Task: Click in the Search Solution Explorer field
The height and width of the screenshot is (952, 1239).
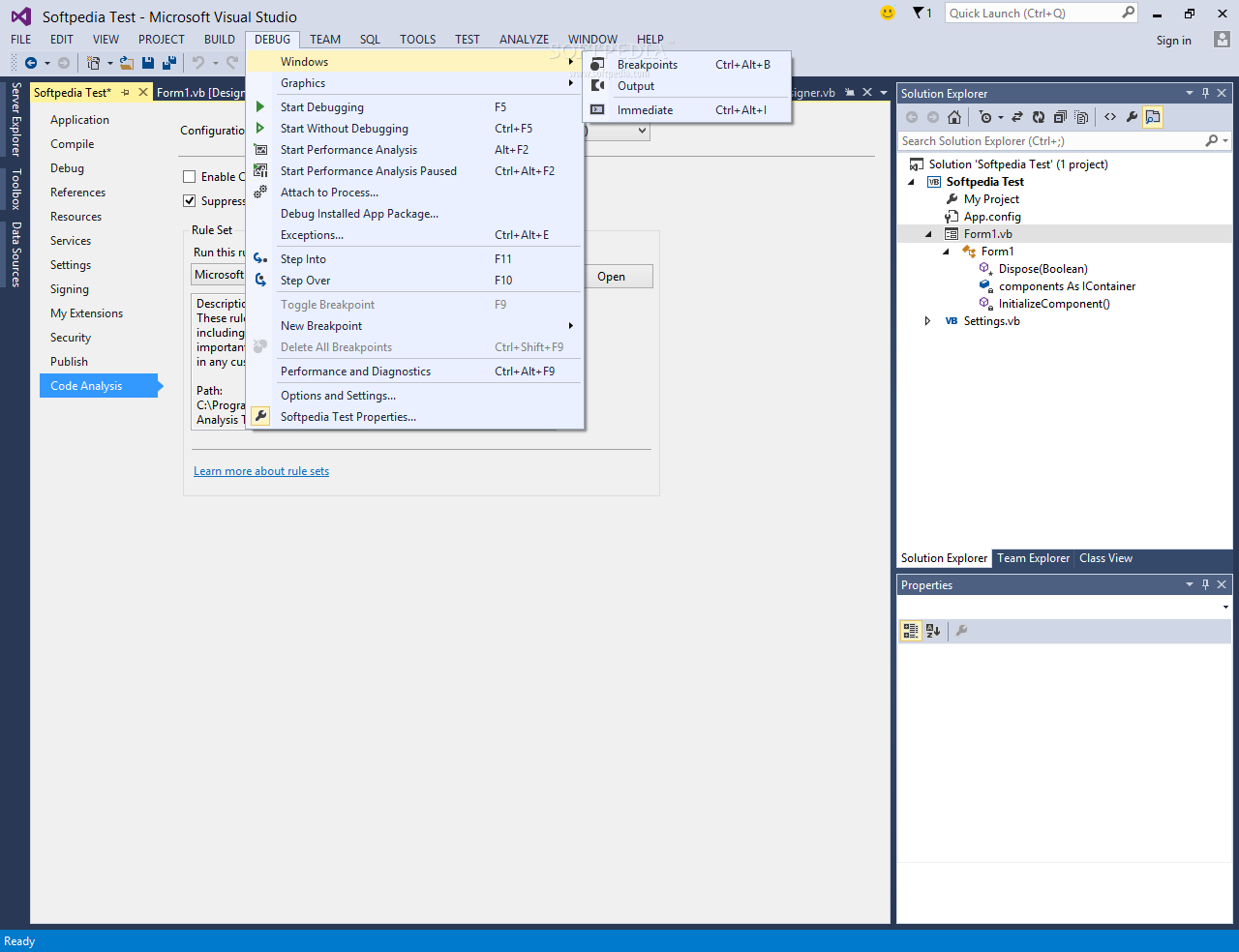Action: pos(1051,141)
